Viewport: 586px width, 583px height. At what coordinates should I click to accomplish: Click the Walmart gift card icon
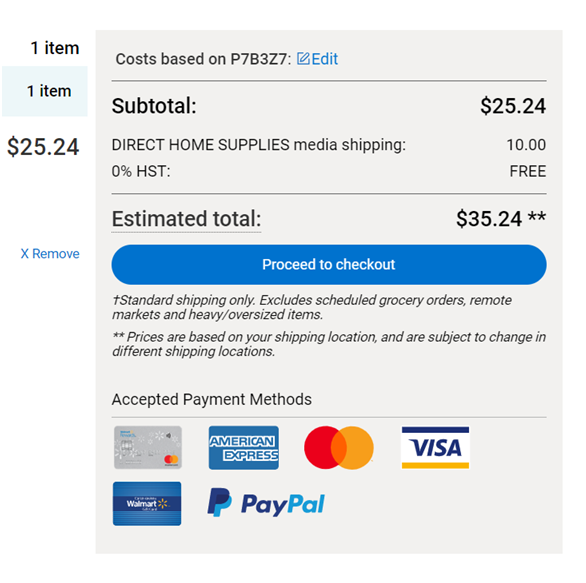(147, 504)
